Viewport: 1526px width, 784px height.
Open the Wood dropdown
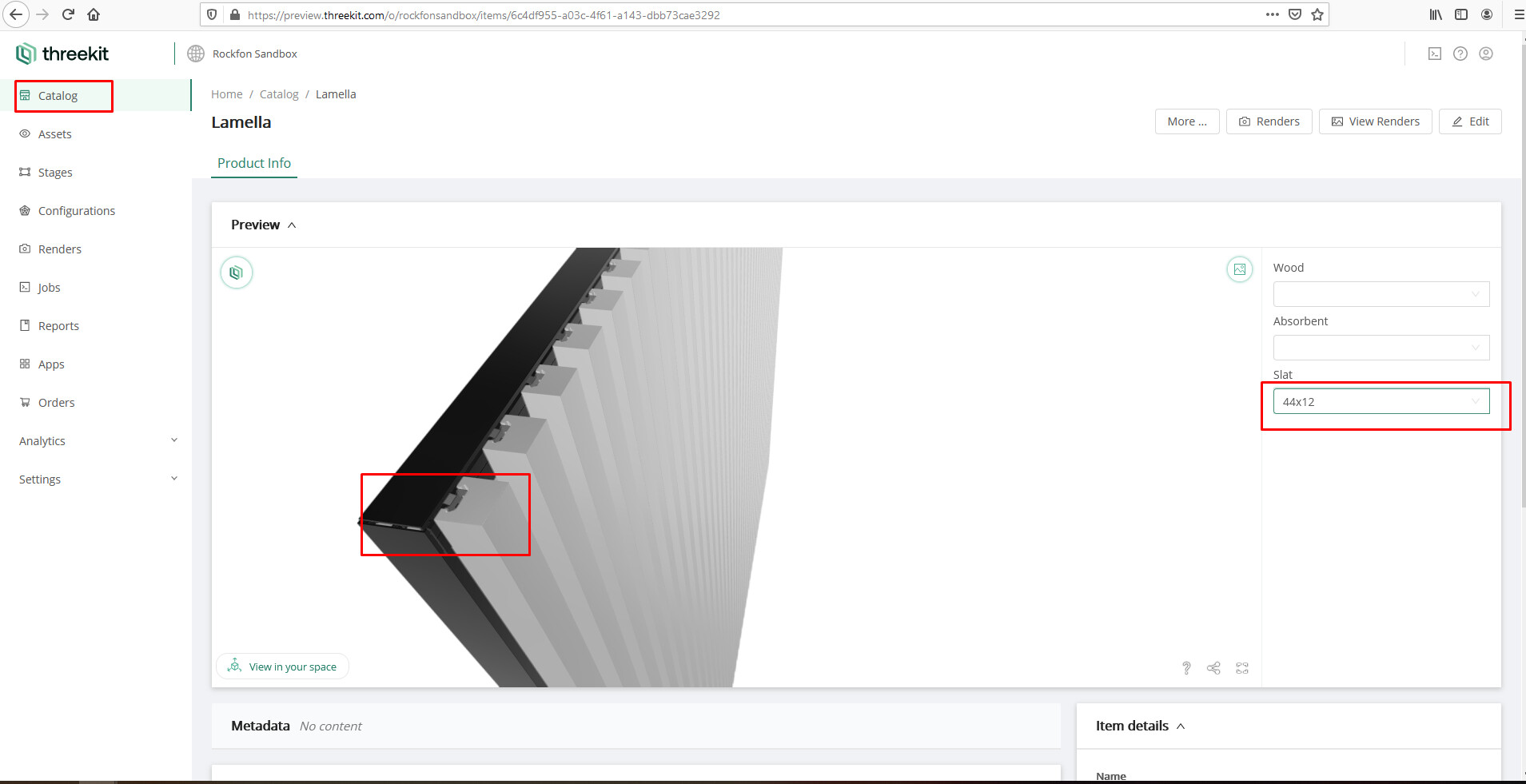[x=1381, y=294]
